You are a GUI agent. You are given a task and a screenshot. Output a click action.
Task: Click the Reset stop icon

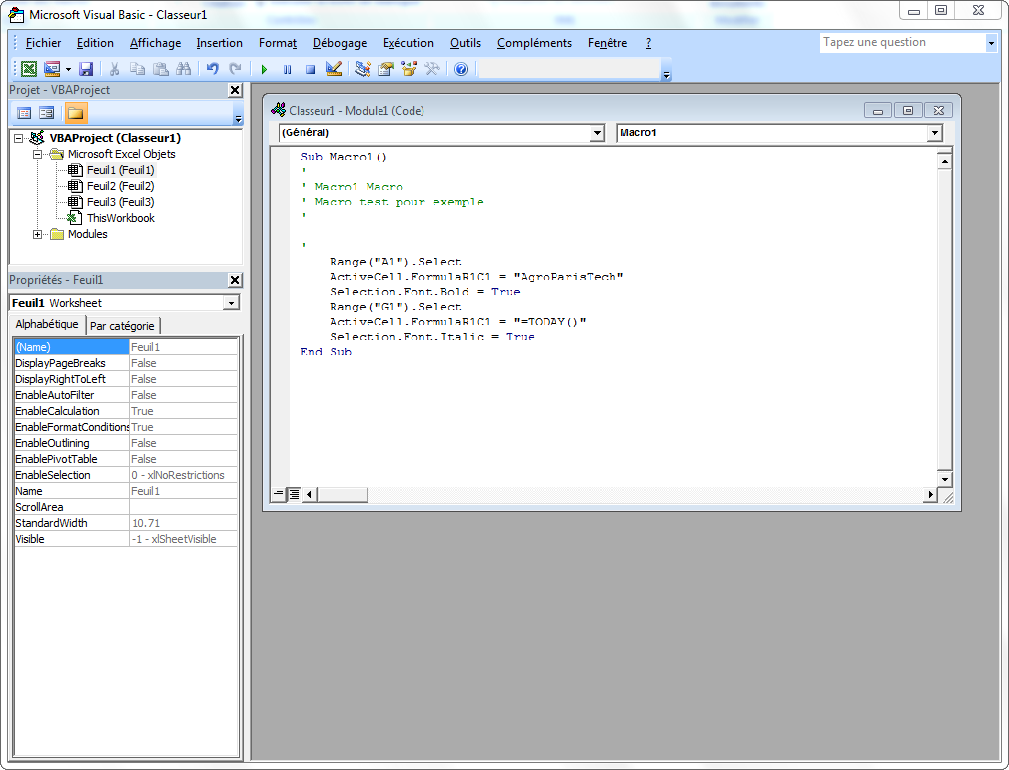click(310, 69)
